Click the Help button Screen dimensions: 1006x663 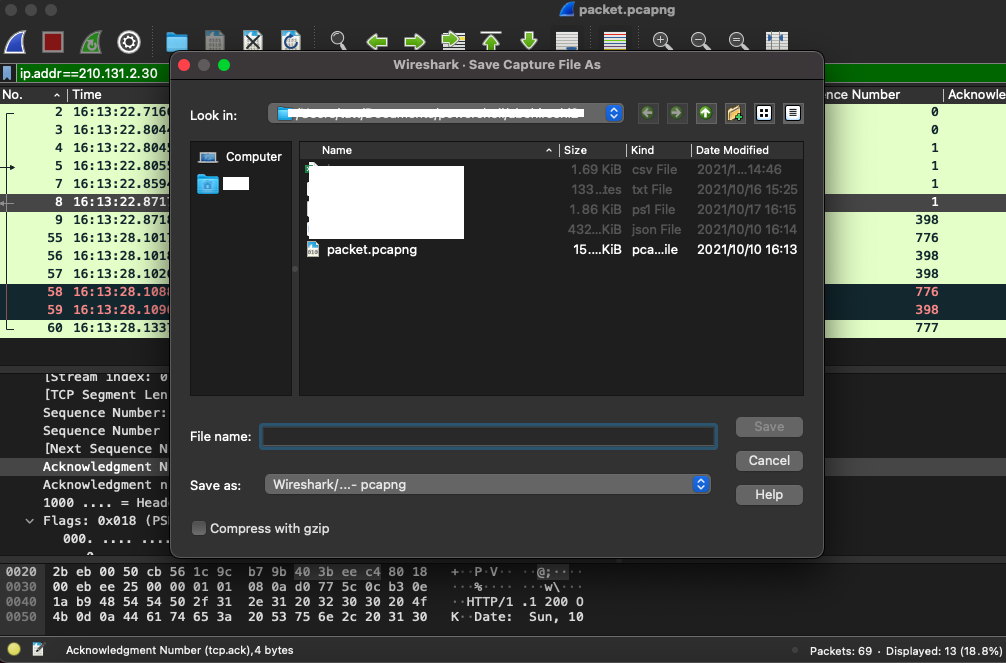(x=769, y=495)
